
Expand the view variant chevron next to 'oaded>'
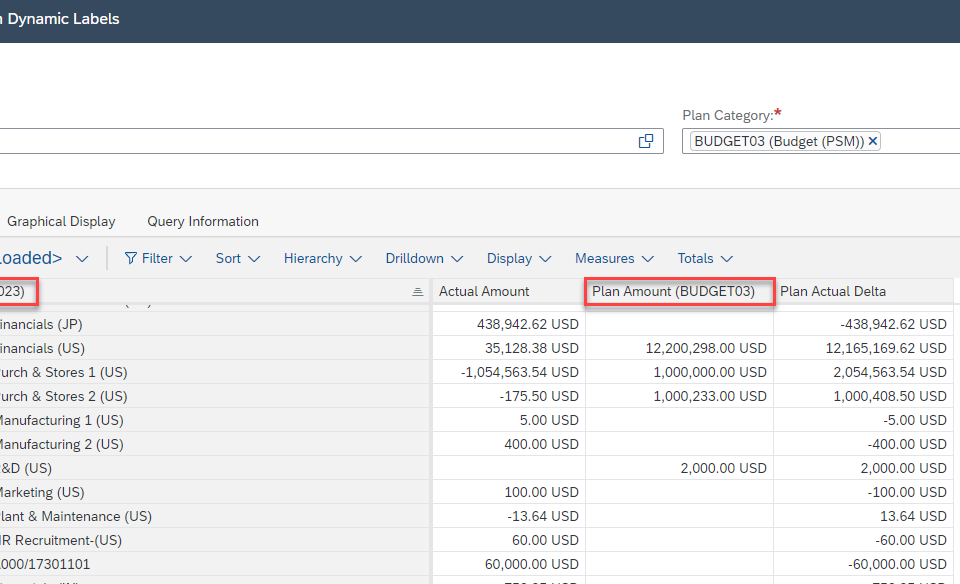(82, 259)
